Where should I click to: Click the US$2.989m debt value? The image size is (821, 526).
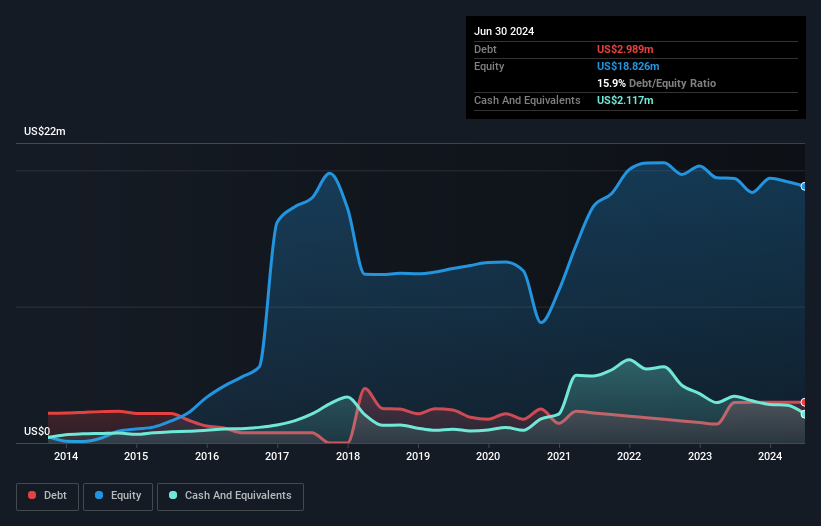click(x=625, y=49)
